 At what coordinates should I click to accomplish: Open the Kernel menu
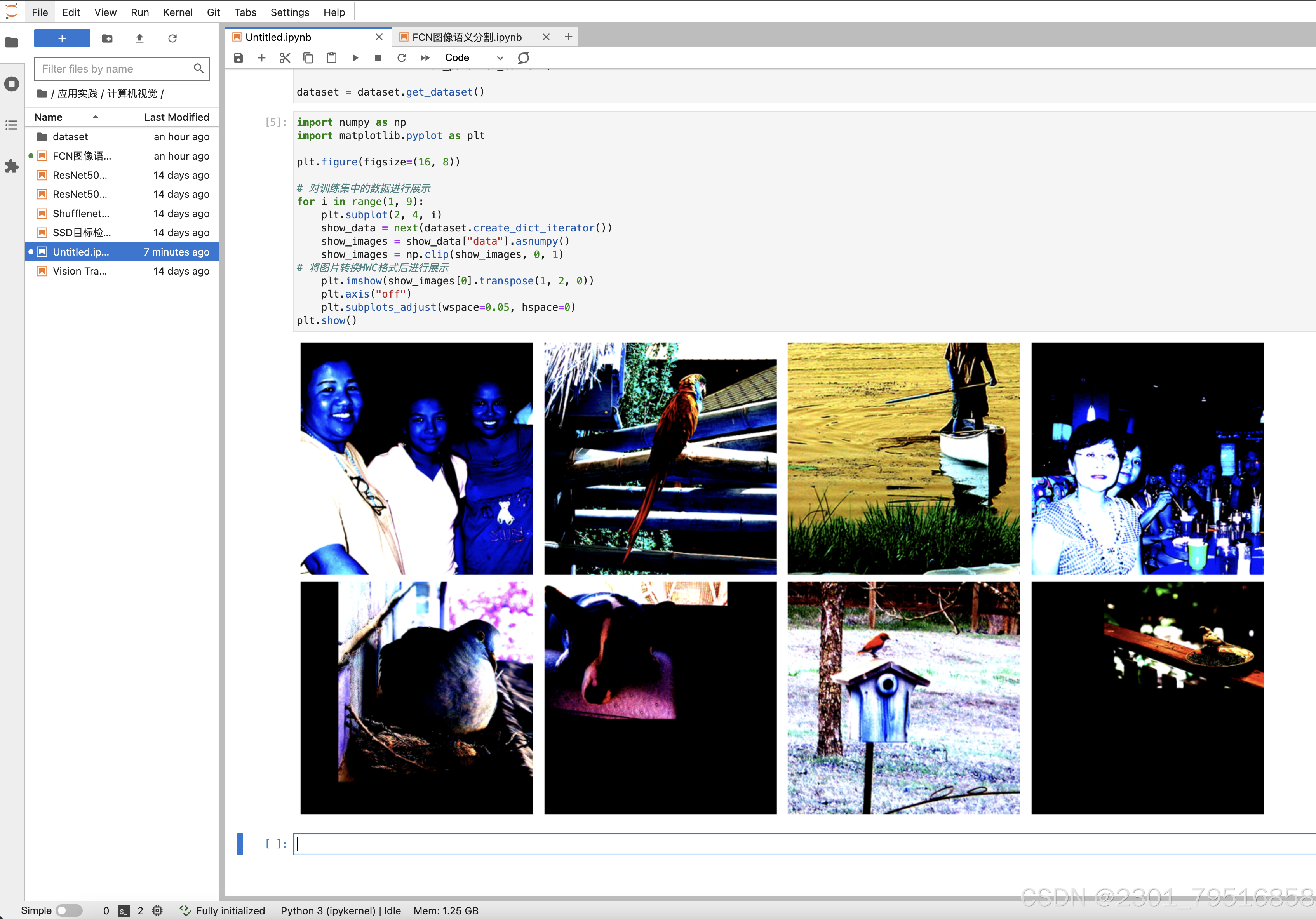click(x=178, y=12)
